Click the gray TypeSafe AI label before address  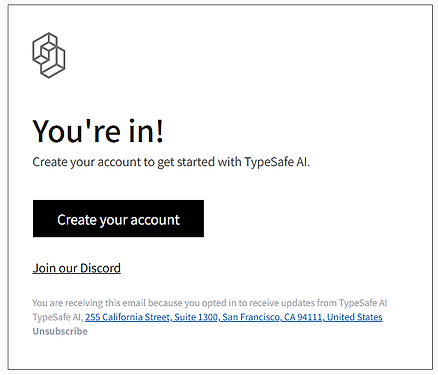tap(57, 317)
